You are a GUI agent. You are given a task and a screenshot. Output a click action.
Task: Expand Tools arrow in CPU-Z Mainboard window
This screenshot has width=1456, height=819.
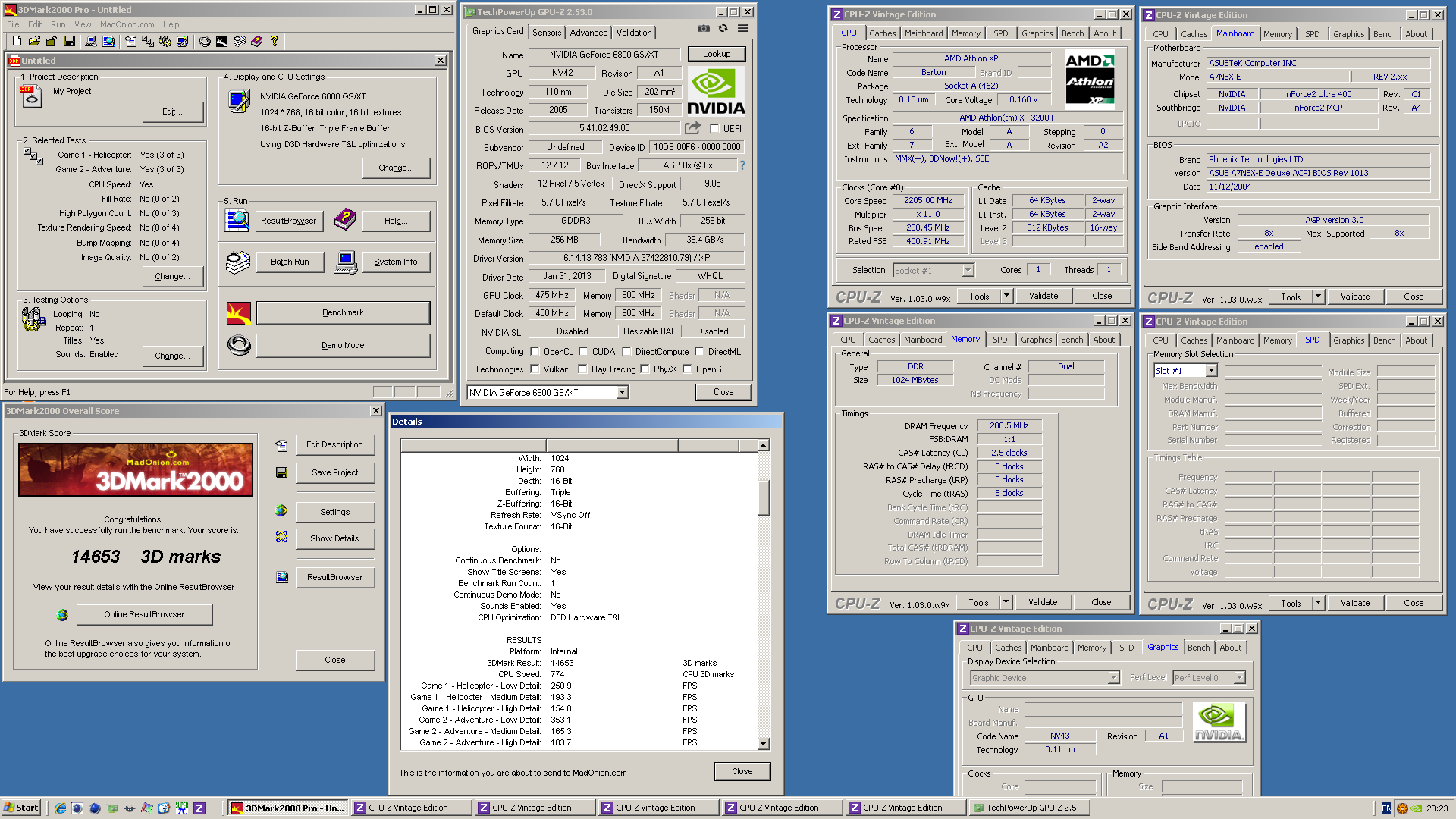1319,297
